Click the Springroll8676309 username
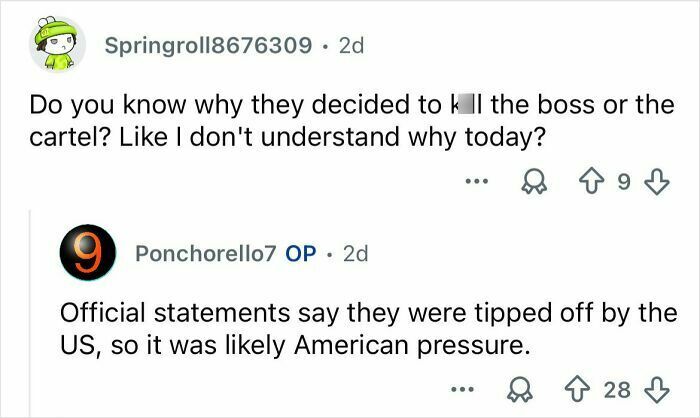The height and width of the screenshot is (418, 700). [x=208, y=46]
